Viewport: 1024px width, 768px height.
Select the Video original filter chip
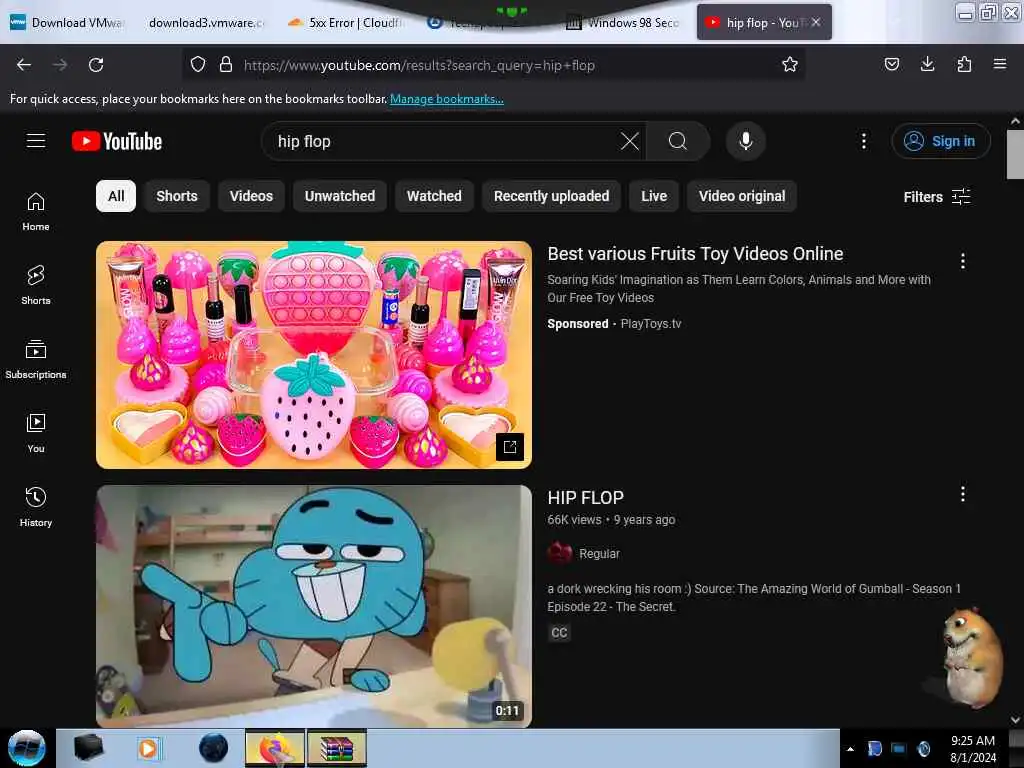click(742, 196)
